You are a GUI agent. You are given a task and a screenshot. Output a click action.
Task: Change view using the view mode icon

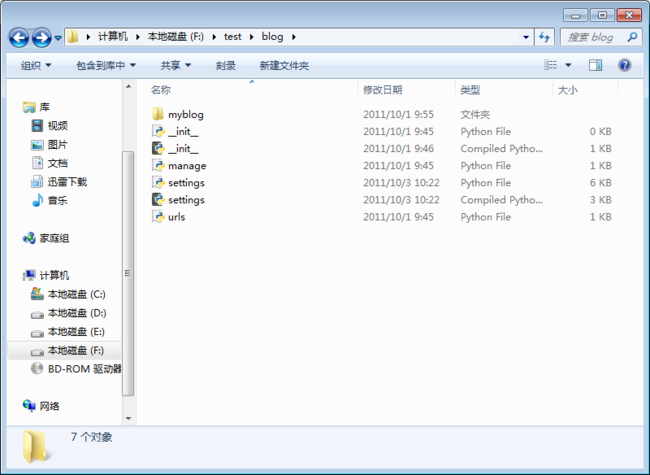(x=551, y=65)
